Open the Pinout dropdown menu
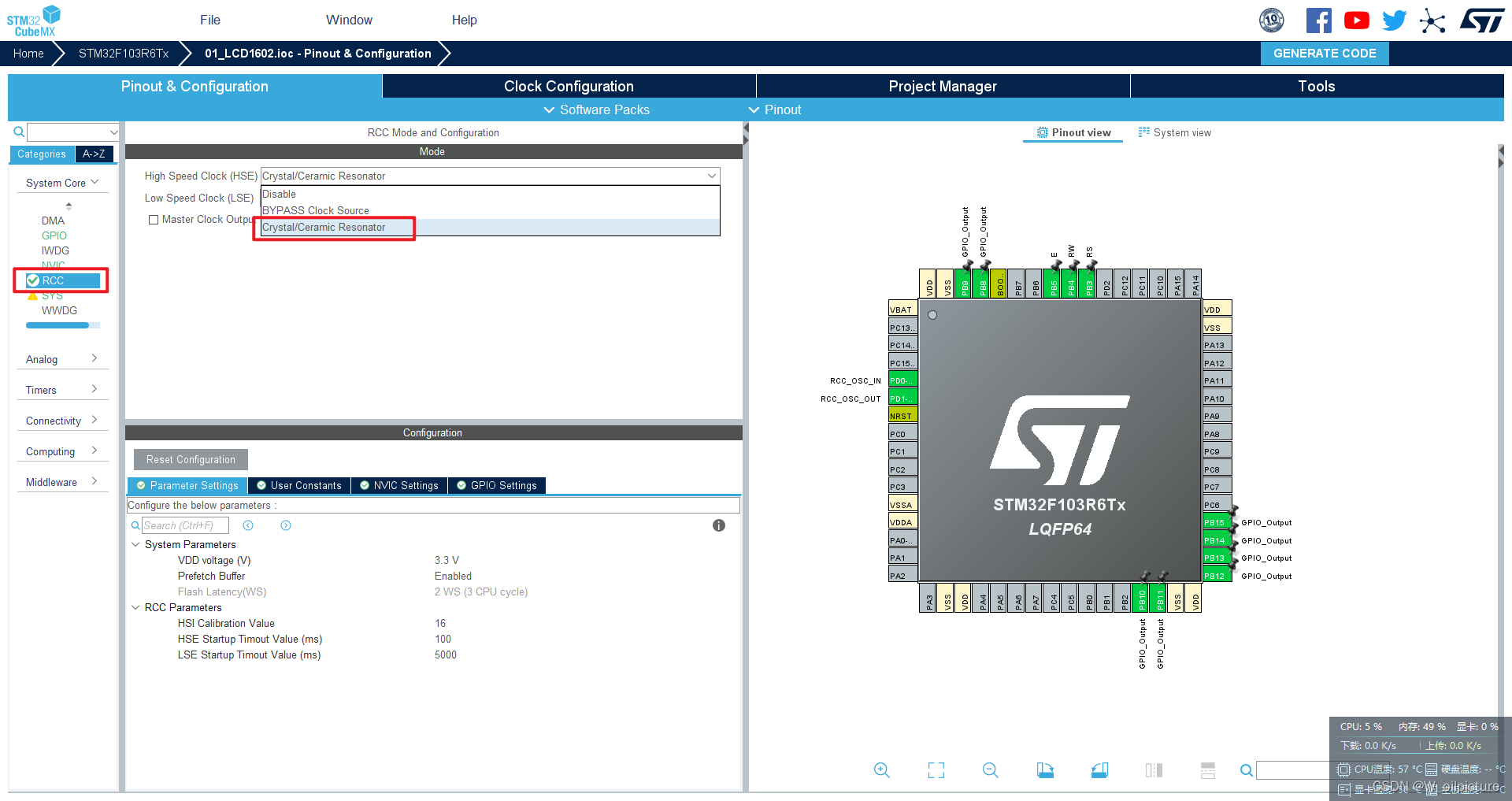The width and height of the screenshot is (1512, 801). (x=775, y=109)
